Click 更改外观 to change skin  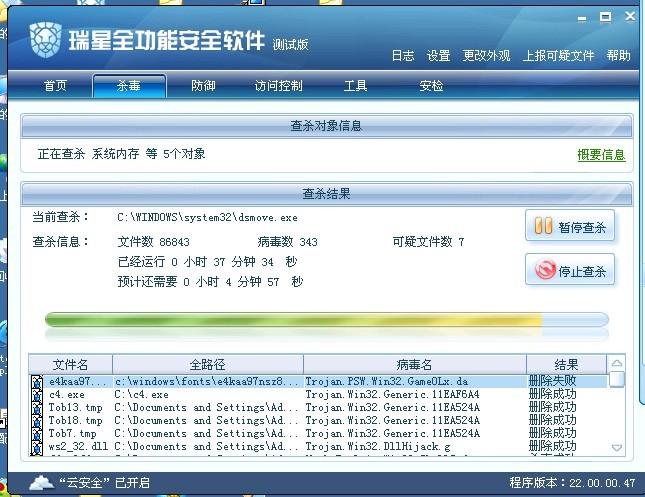[x=486, y=56]
